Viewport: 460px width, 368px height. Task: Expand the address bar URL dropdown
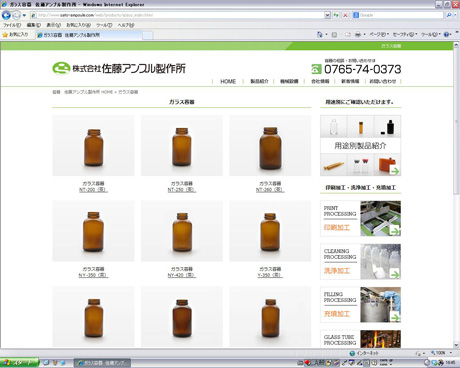(327, 15)
